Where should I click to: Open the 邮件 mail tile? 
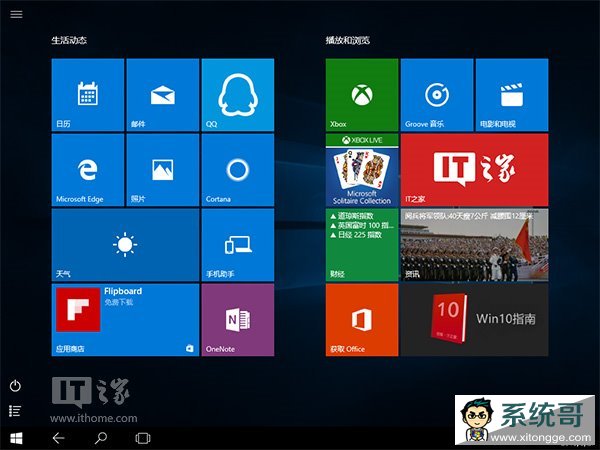click(163, 95)
